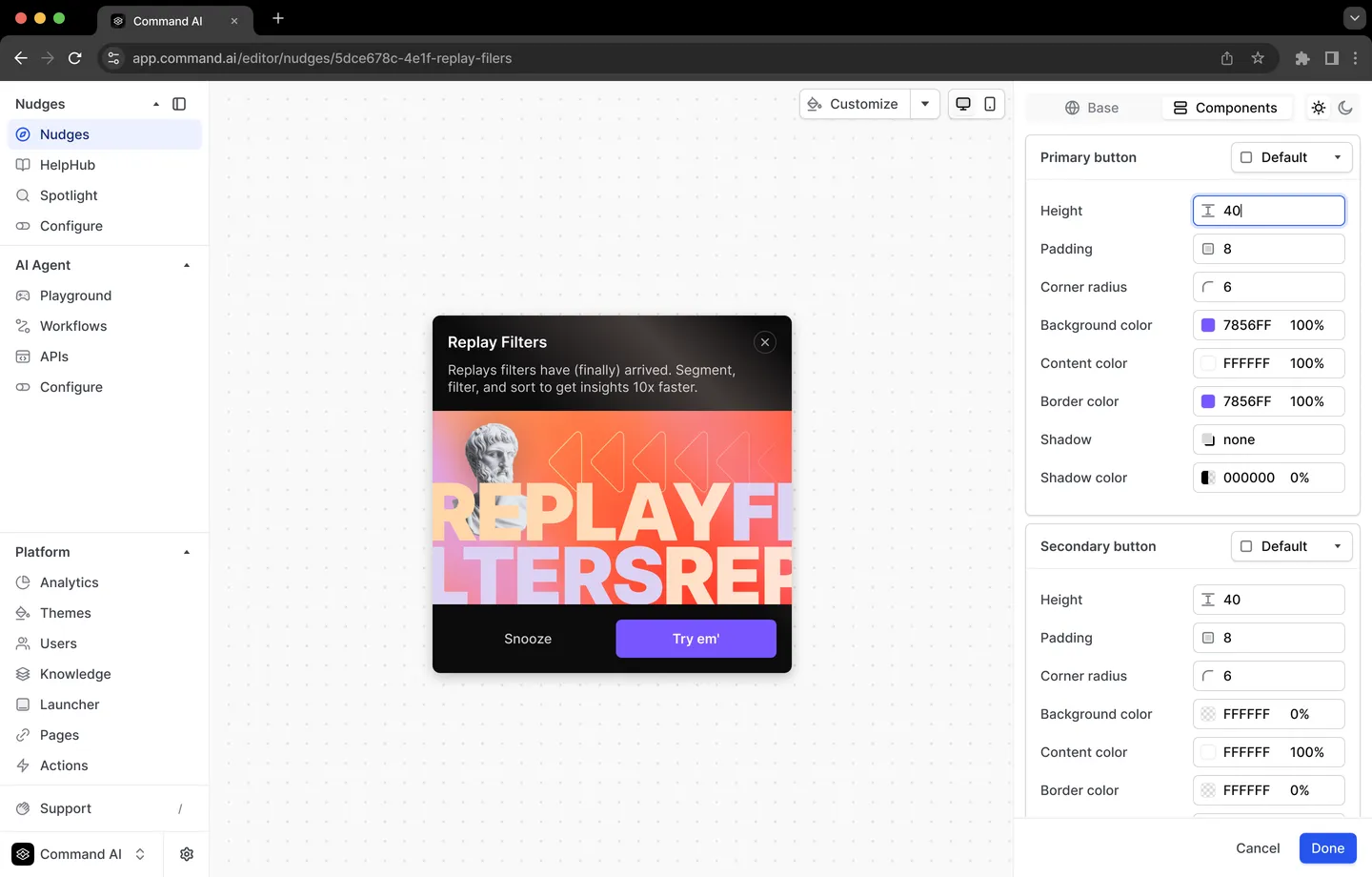Open Secondary button Background color swatch

pos(1208,714)
